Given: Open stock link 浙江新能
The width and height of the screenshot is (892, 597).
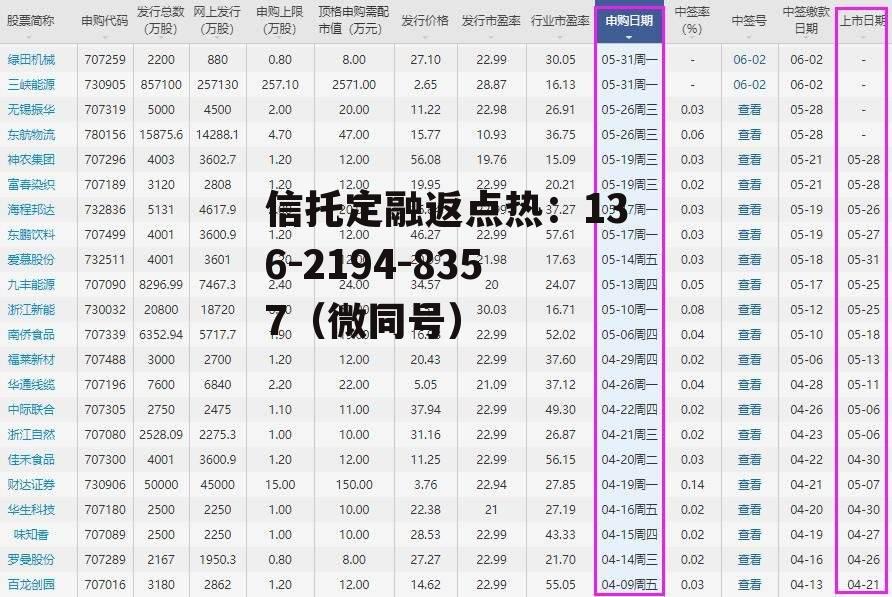Looking at the screenshot, I should (31, 310).
